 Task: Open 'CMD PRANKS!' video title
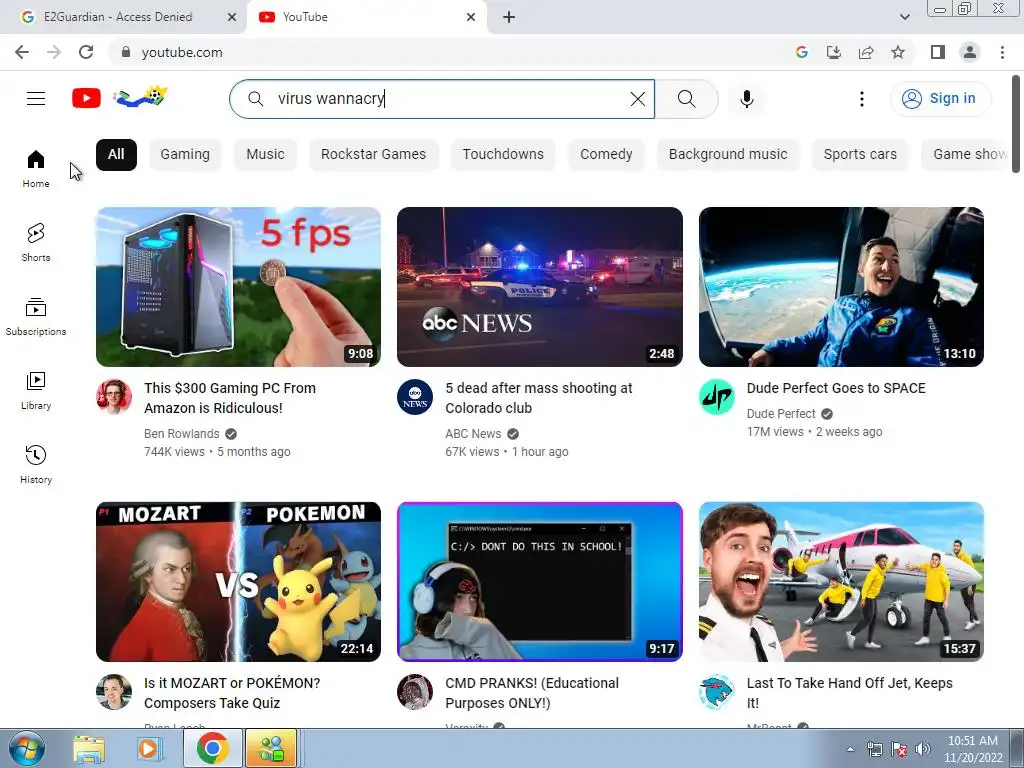pyautogui.click(x=532, y=693)
